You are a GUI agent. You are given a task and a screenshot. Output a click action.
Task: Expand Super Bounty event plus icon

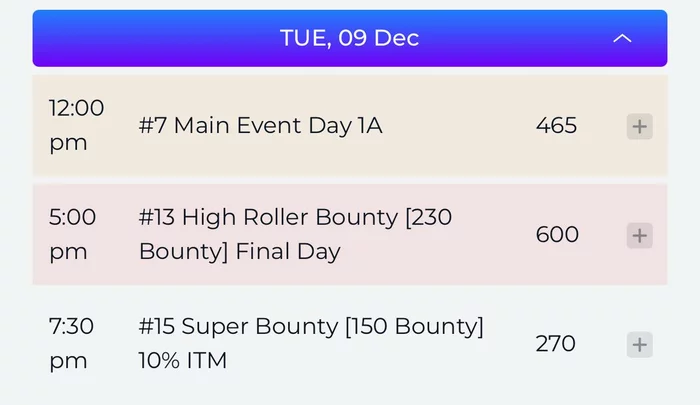640,345
